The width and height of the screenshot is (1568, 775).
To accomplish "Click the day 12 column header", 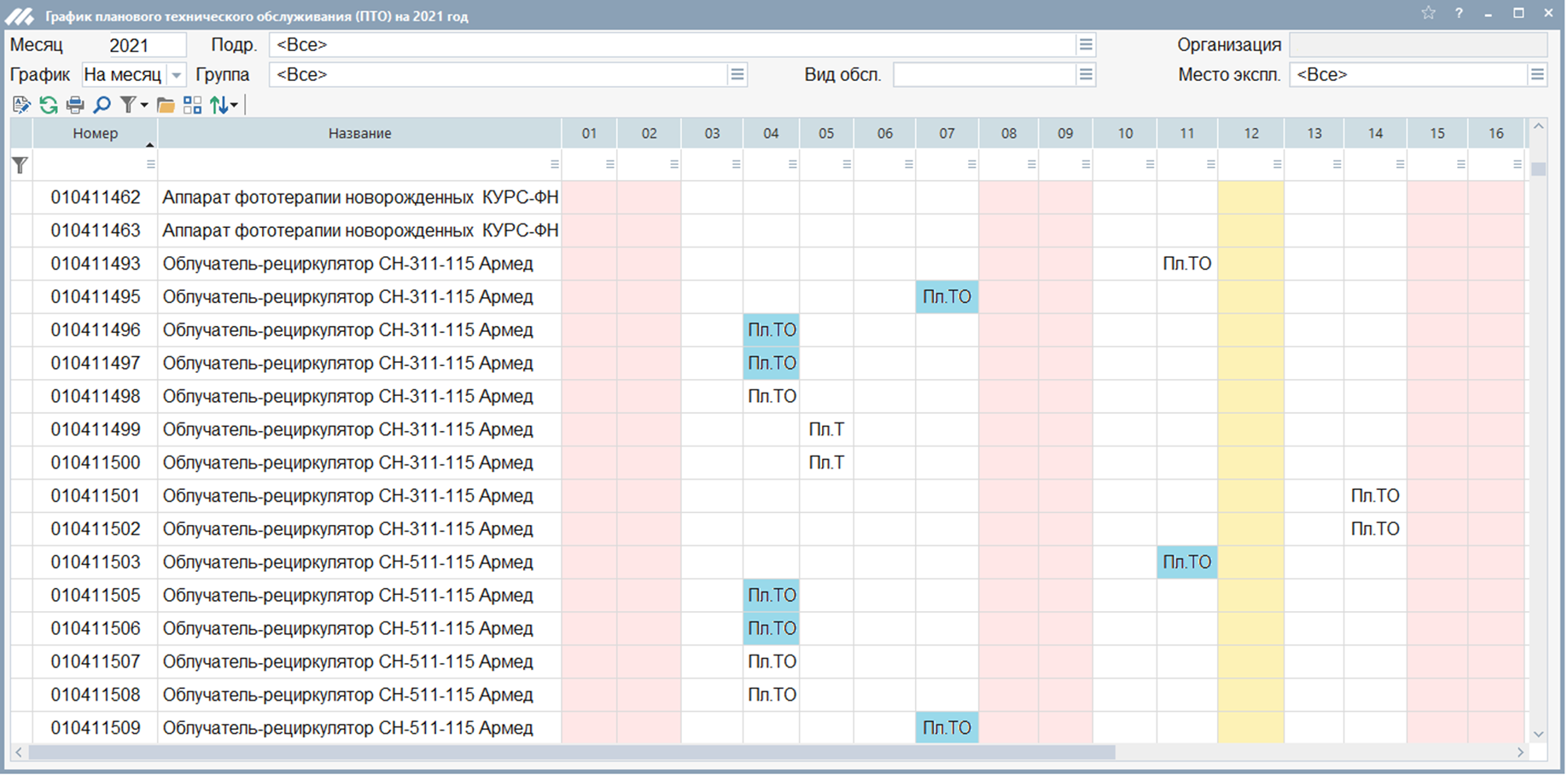I will coord(1251,133).
